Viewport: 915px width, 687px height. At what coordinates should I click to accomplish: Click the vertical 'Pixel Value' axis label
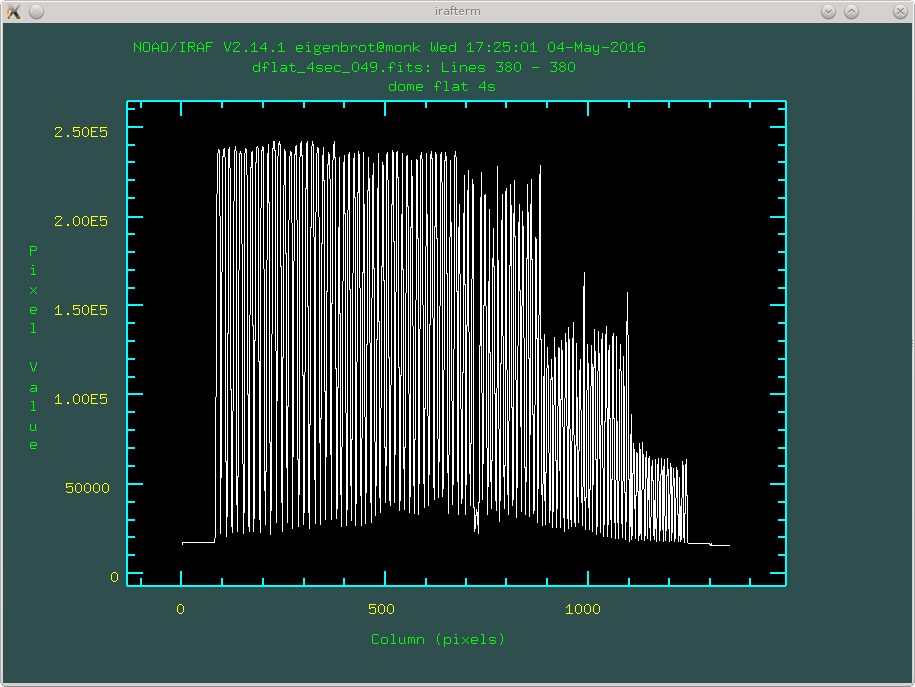click(33, 347)
